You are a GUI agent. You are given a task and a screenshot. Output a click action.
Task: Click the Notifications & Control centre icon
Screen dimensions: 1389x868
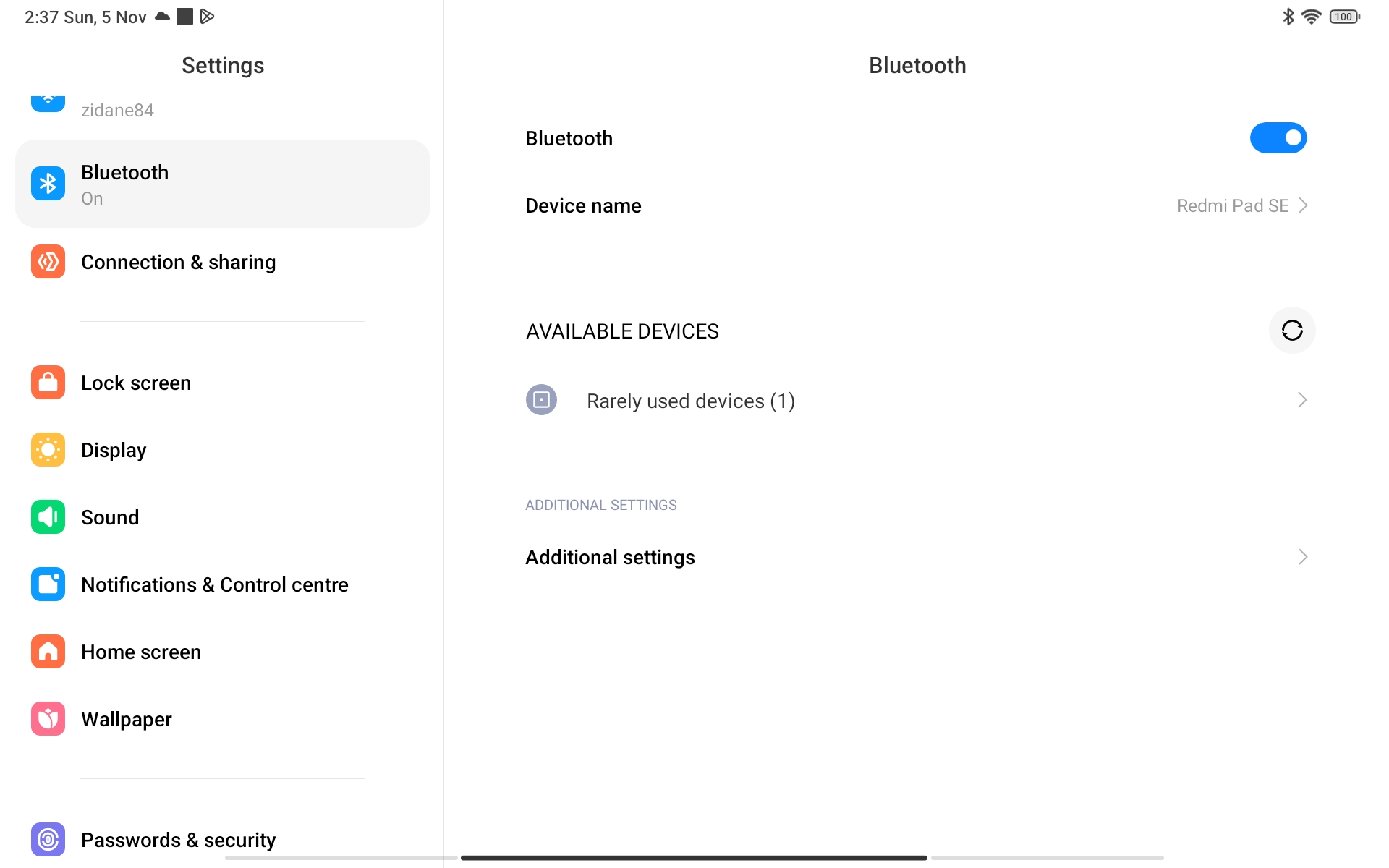[48, 584]
